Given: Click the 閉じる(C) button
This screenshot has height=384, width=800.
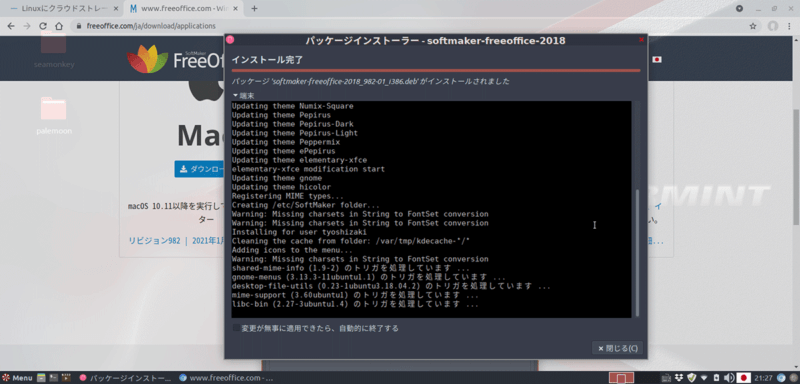Looking at the screenshot, I should (617, 348).
